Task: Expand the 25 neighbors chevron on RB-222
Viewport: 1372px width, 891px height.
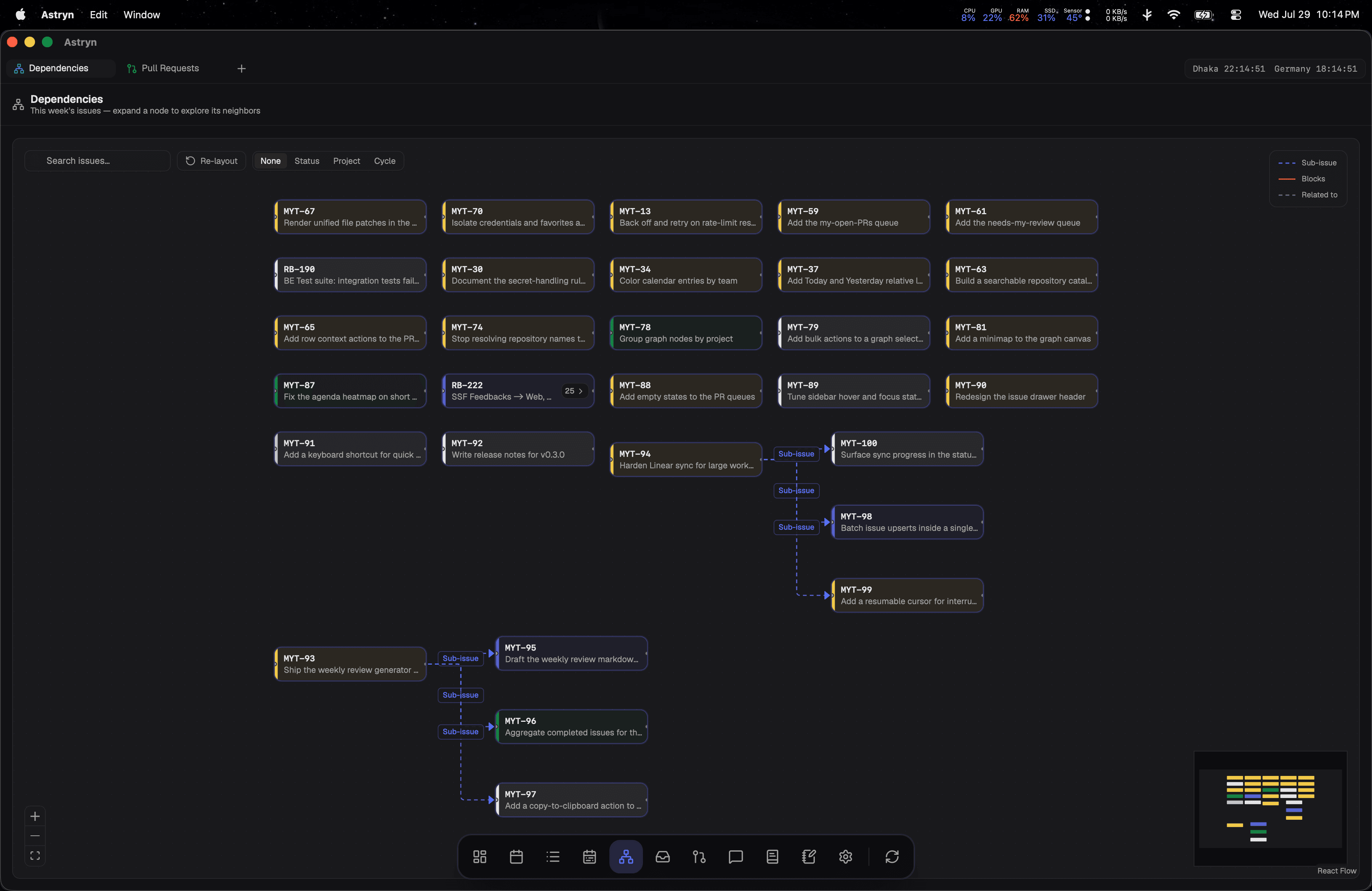Action: click(574, 391)
